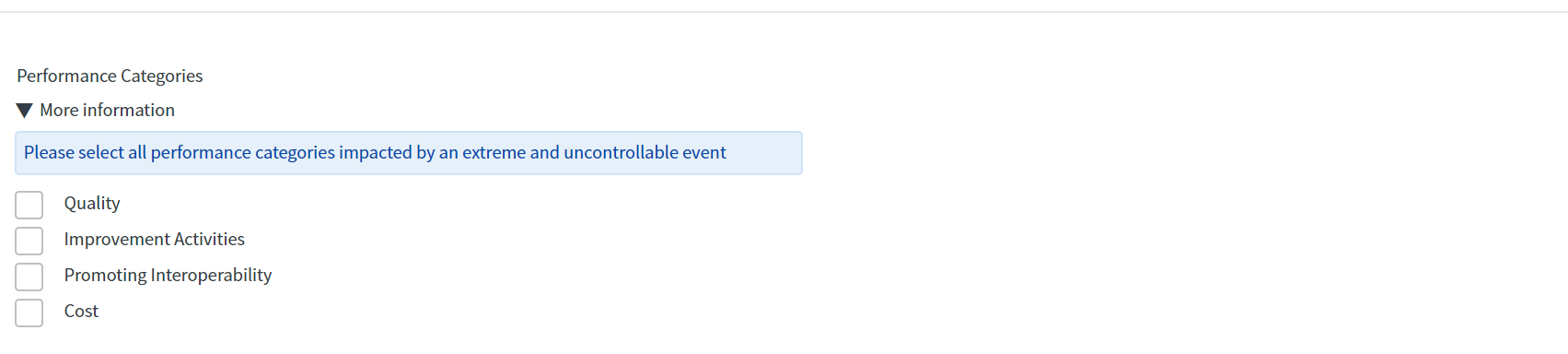
Task: Click the word 'Interoperability' in the third option
Action: click(x=212, y=275)
